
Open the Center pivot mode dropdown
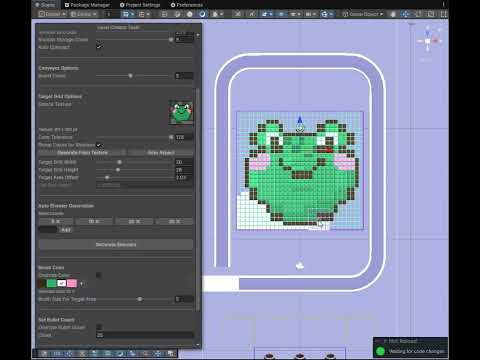tap(53, 14)
